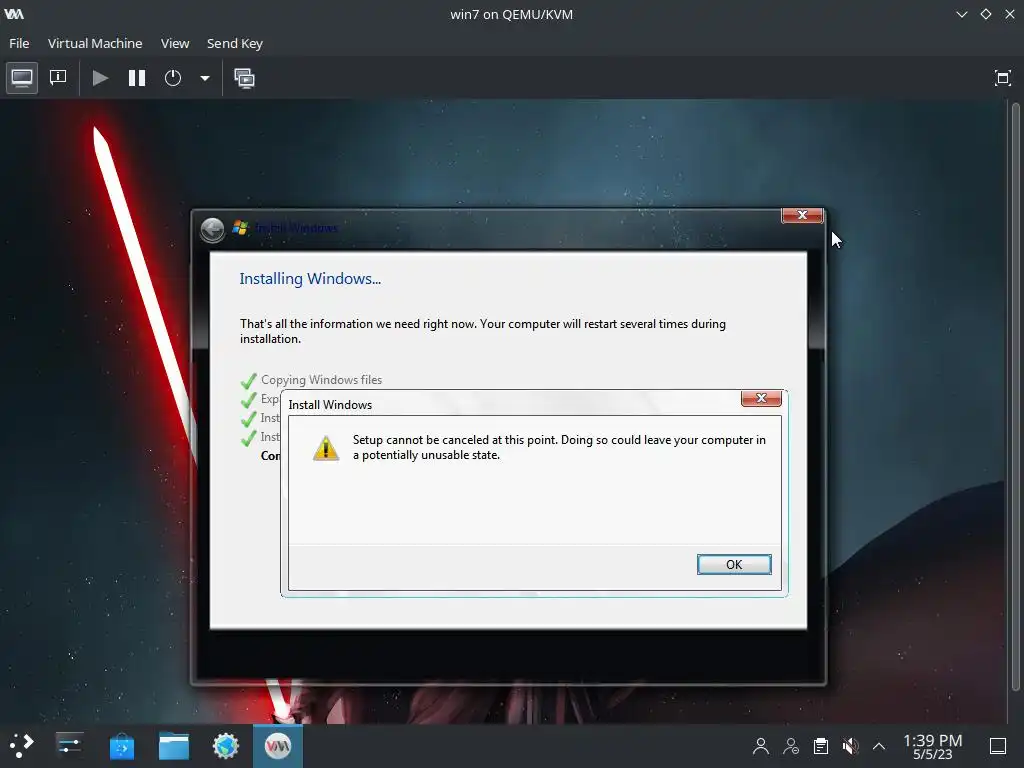Open the application launcher in taskbar
1024x768 pixels.
tap(21, 746)
